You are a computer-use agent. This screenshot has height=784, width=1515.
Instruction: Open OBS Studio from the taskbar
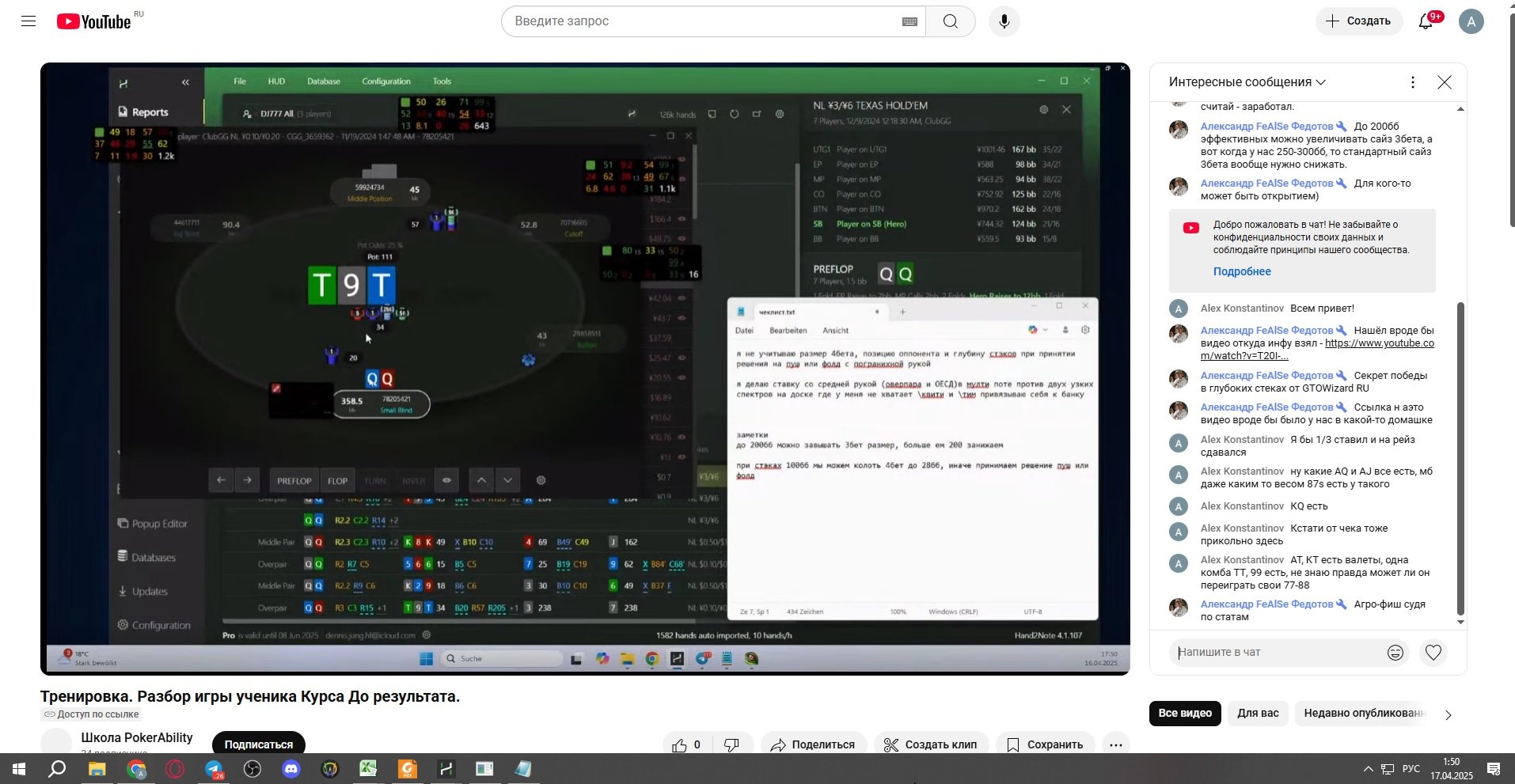[252, 769]
